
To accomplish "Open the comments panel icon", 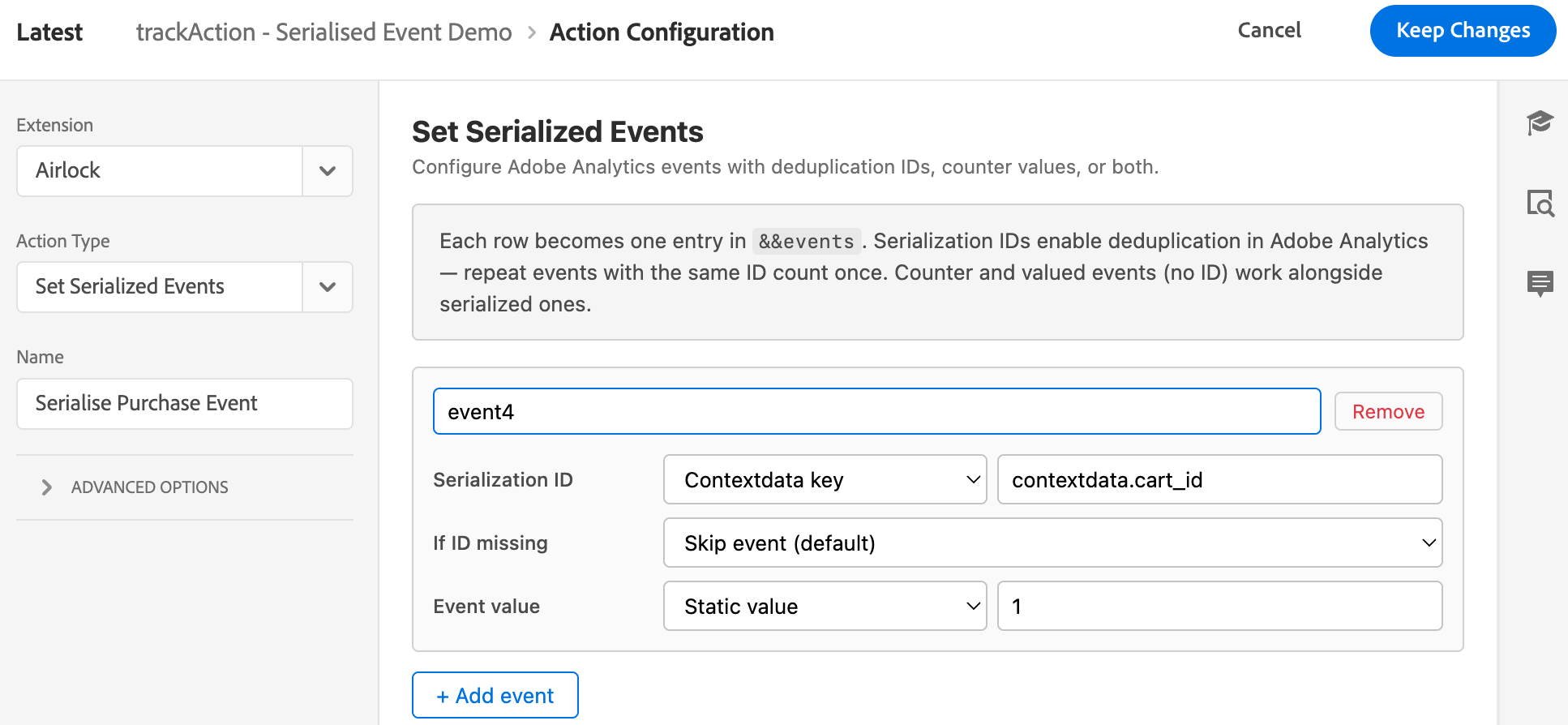I will (x=1540, y=284).
